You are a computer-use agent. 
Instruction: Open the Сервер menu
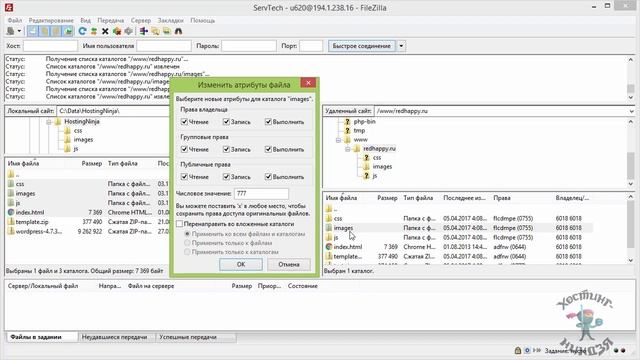pos(141,20)
